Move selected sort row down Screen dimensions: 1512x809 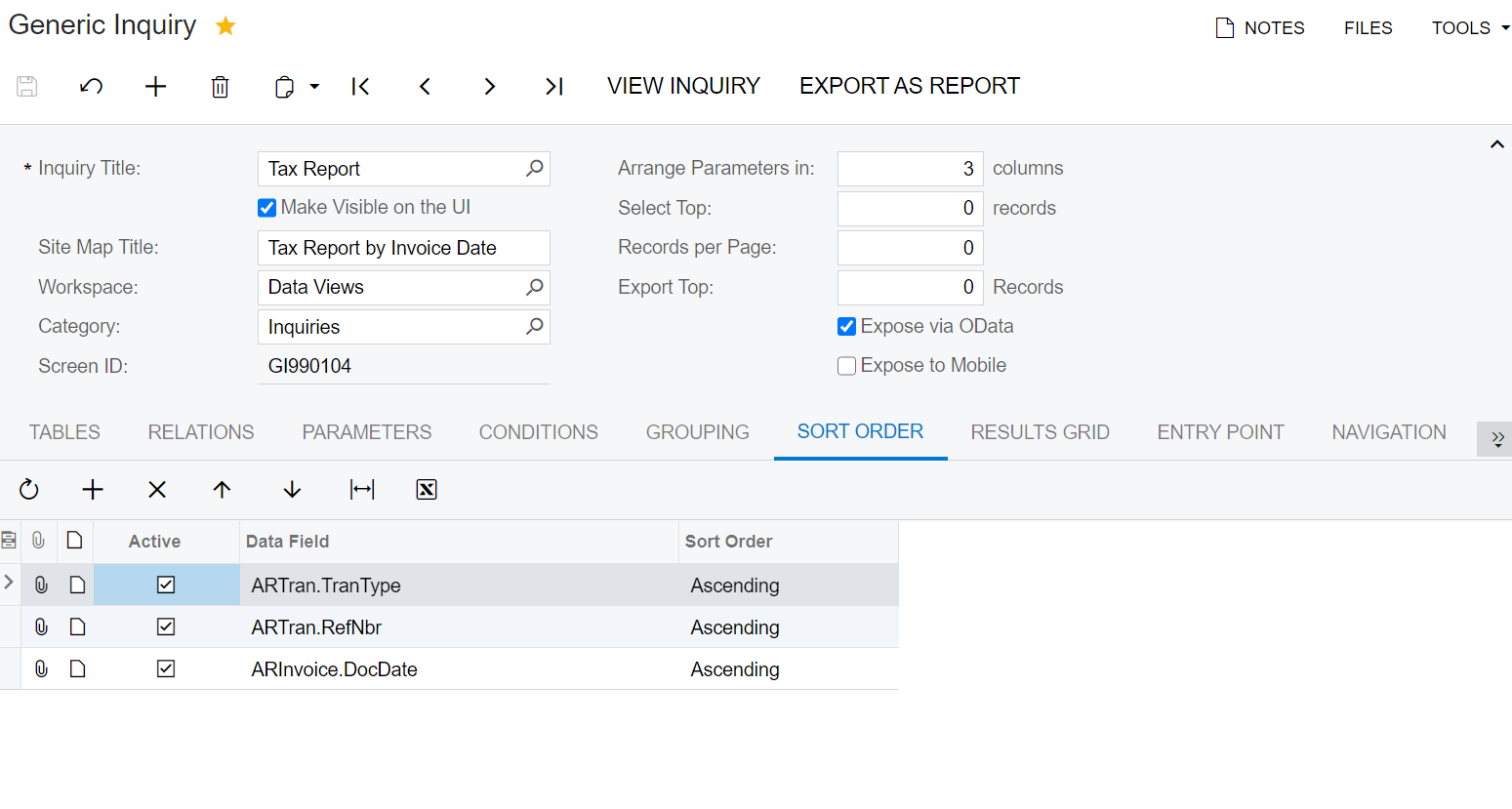(x=292, y=490)
